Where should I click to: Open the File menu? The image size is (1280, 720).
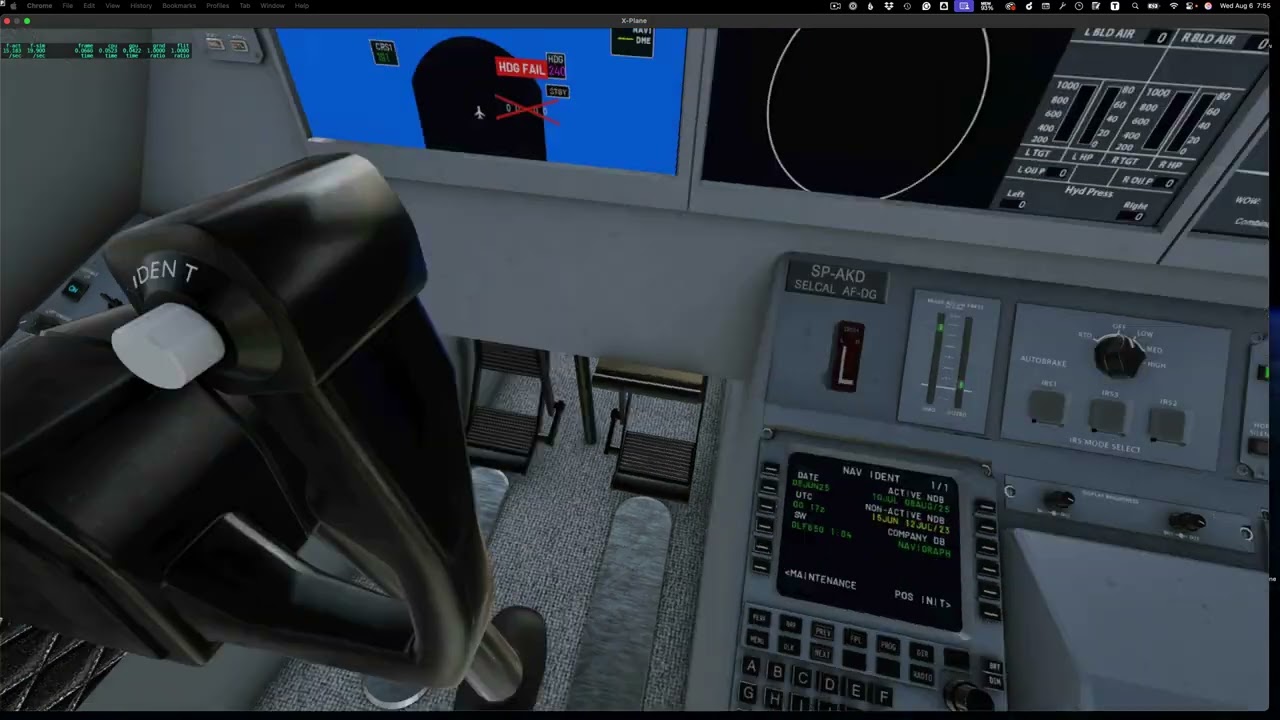67,6
